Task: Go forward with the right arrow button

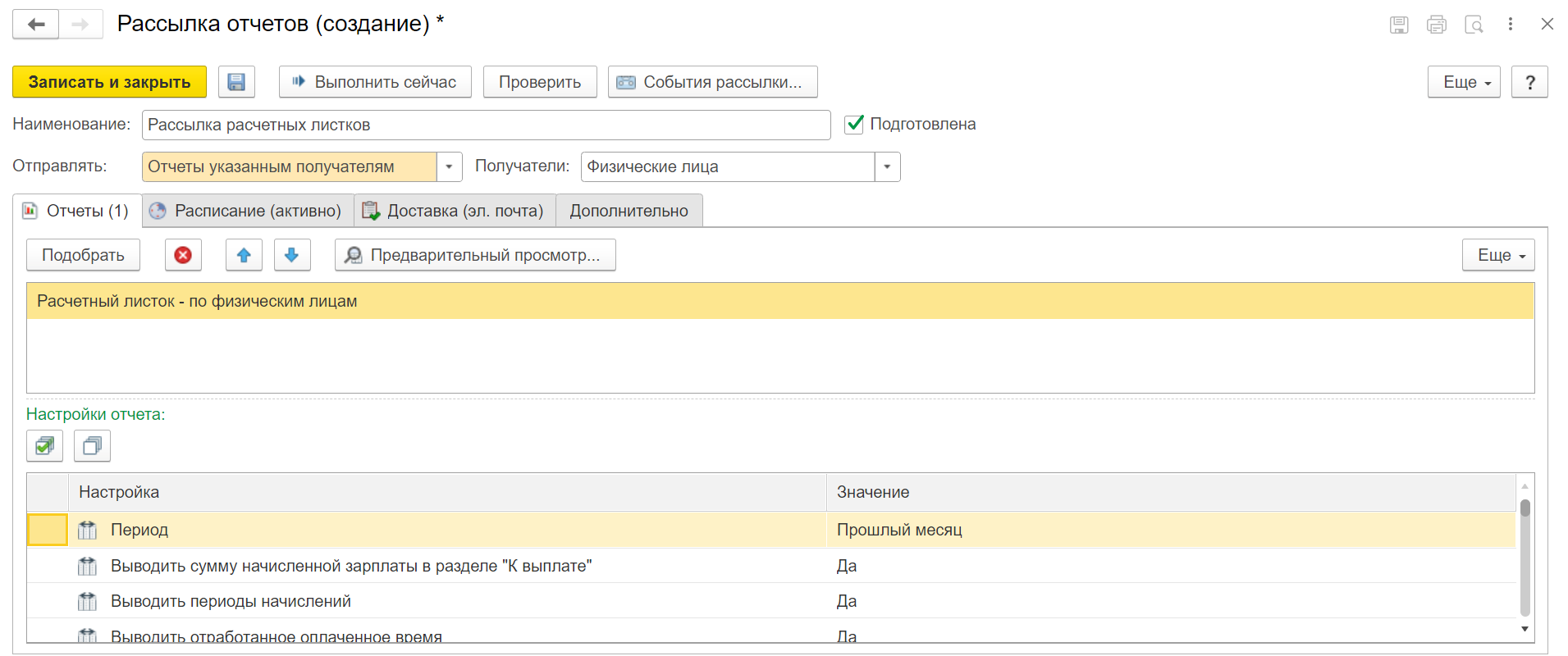Action: 80,24
